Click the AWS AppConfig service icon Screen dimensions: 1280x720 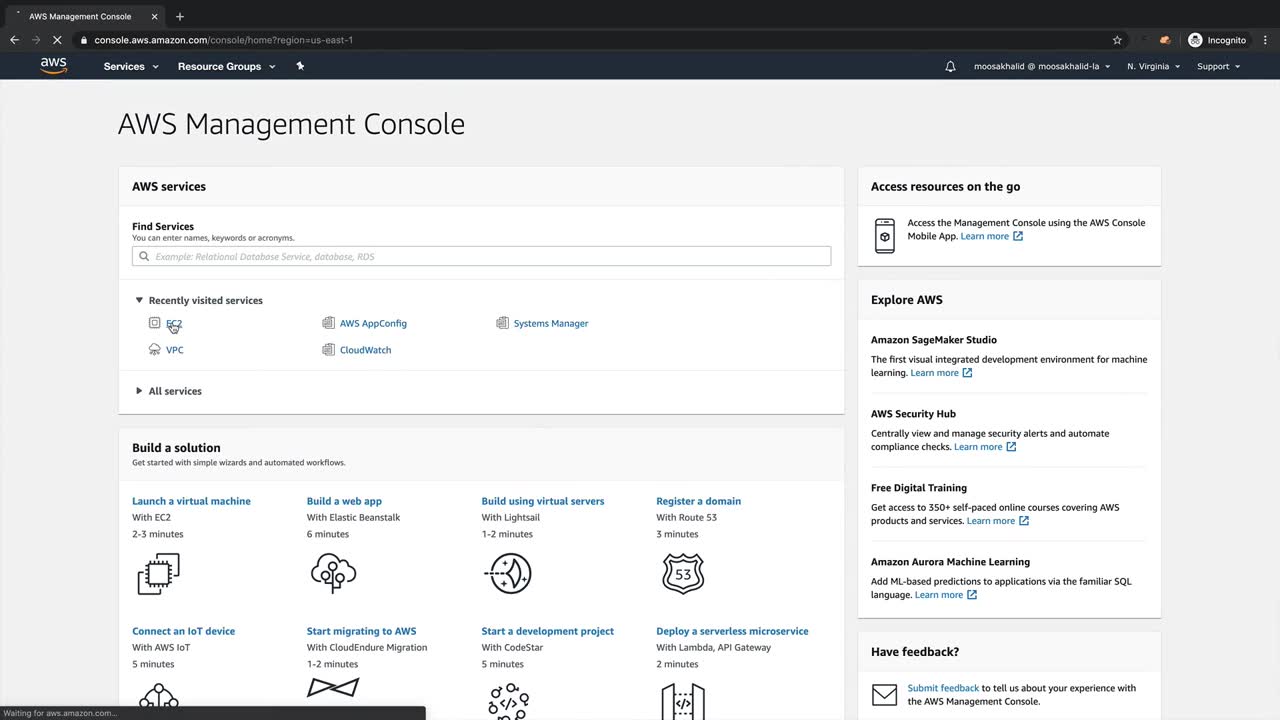[x=328, y=323]
